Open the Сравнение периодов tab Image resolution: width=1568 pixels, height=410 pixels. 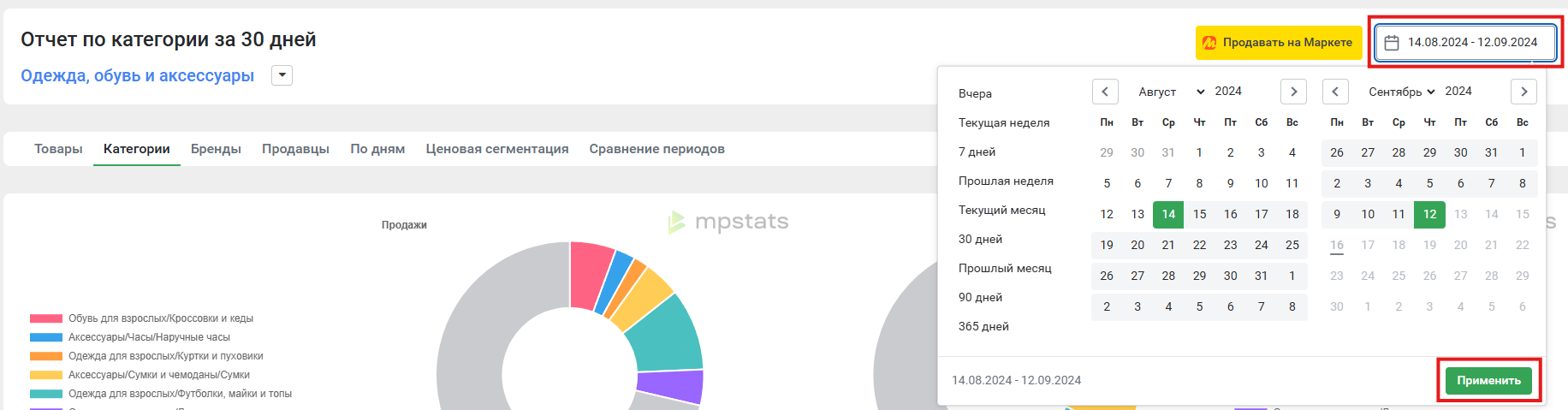pos(657,149)
